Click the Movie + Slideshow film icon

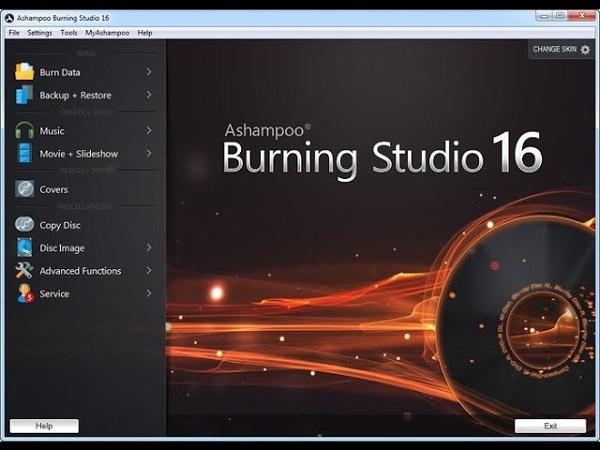click(x=24, y=153)
